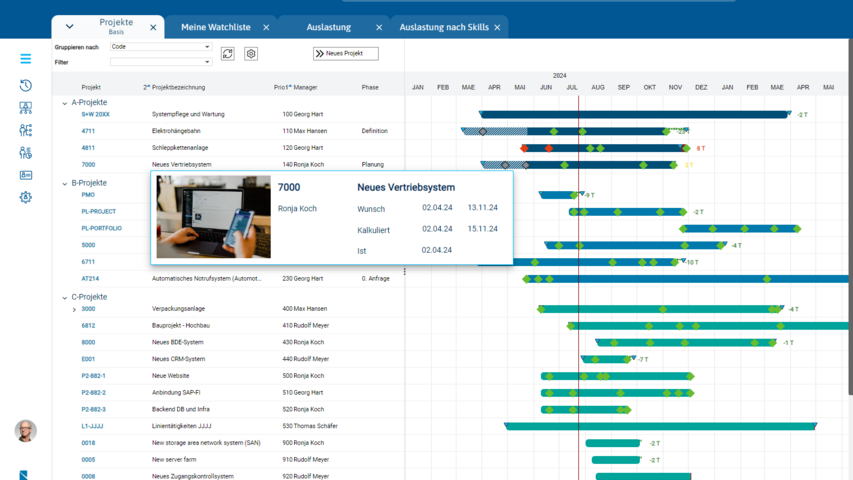Image resolution: width=853 pixels, height=480 pixels.
Task: Click the history clock icon in sidebar
Action: [25, 86]
